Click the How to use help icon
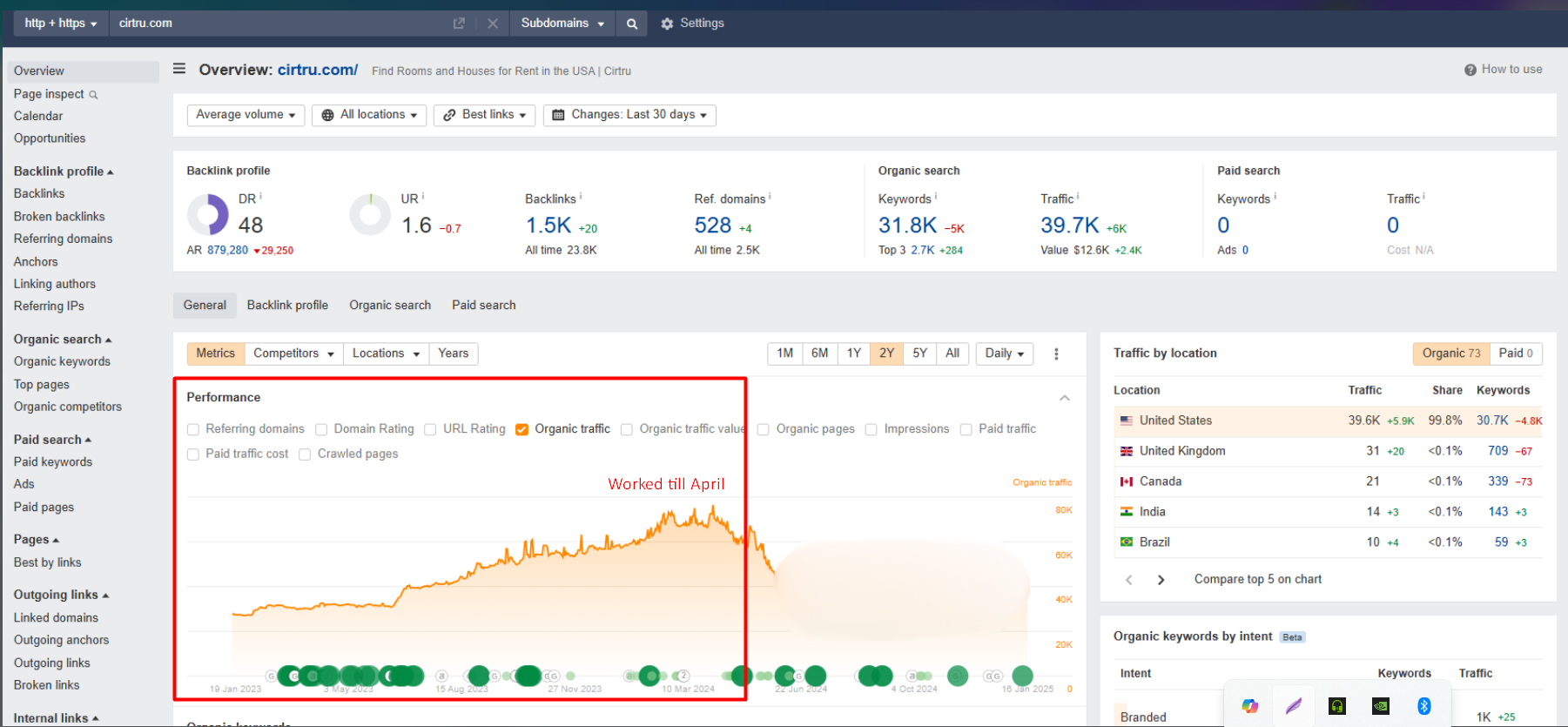Image resolution: width=1568 pixels, height=727 pixels. point(1470,70)
